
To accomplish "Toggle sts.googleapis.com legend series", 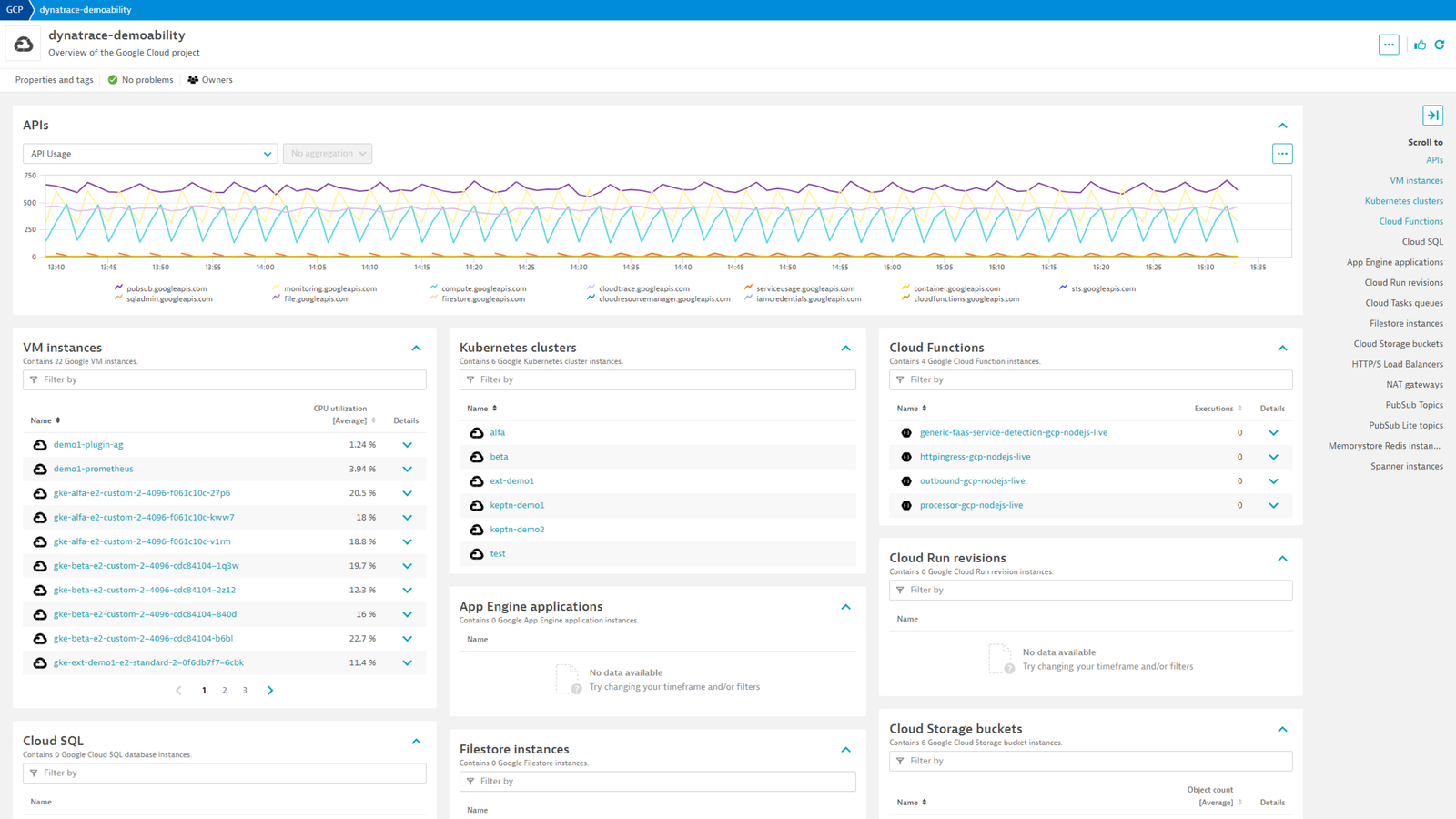I will (x=1097, y=288).
